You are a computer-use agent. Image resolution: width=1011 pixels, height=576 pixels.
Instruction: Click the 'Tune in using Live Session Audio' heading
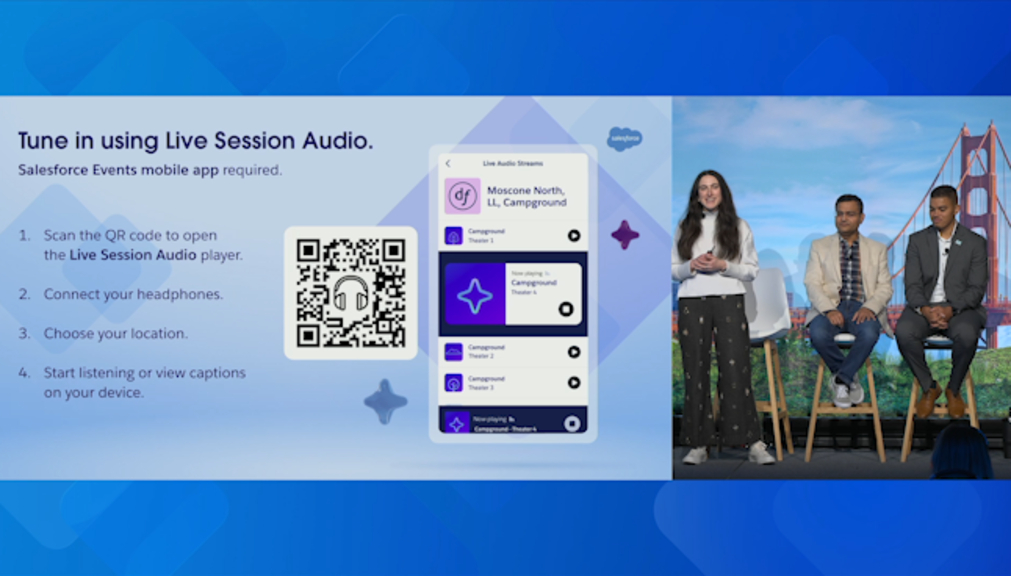pos(196,141)
